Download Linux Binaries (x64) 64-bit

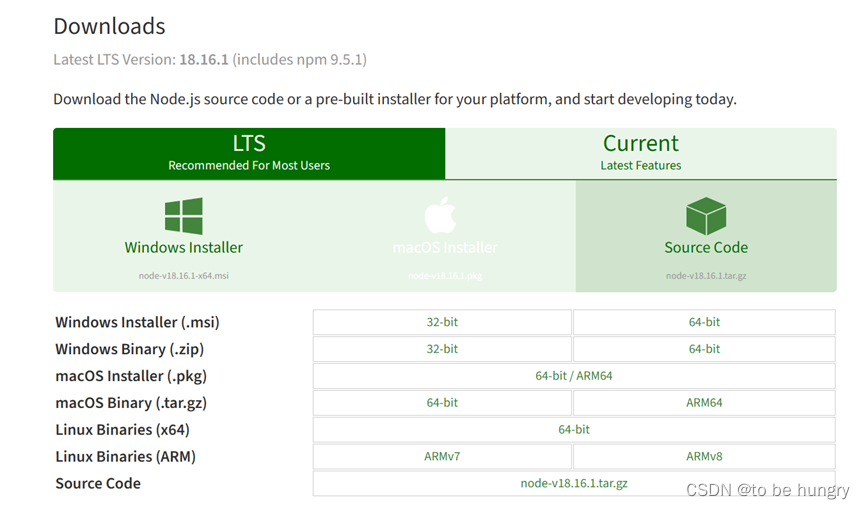574,430
